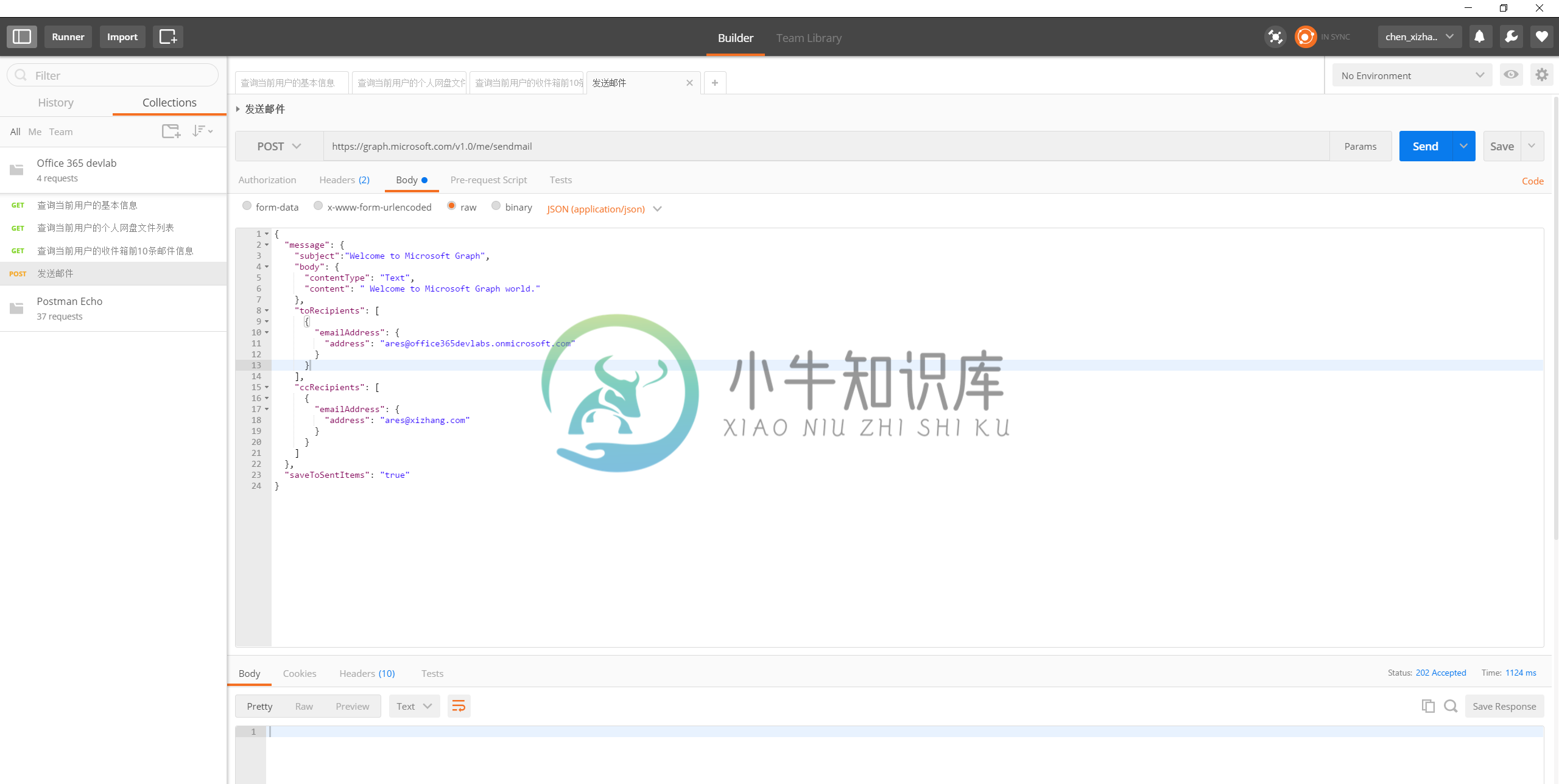This screenshot has width=1559, height=784.
Task: Open response Headers (10) tab
Action: coord(367,673)
